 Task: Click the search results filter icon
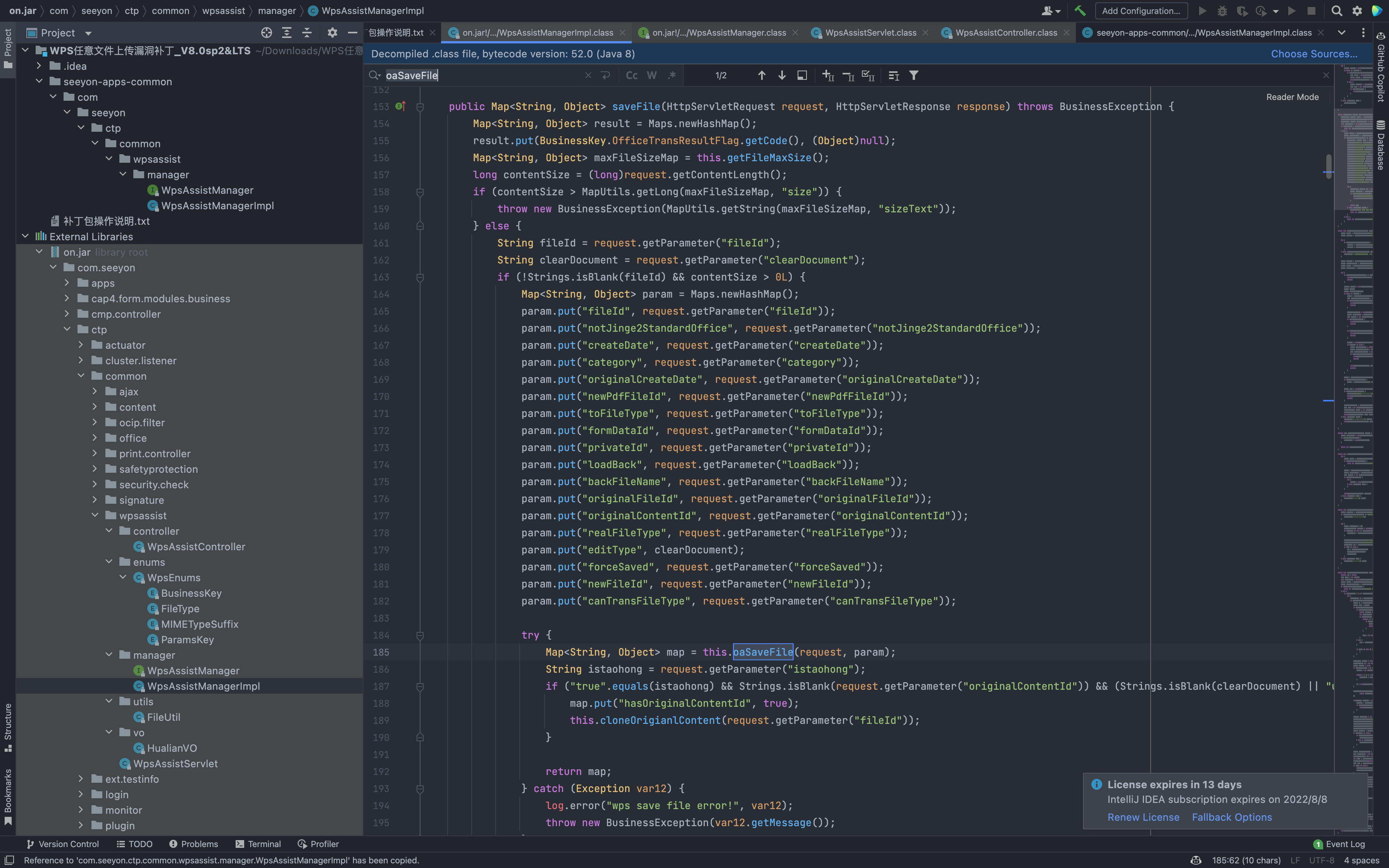914,75
